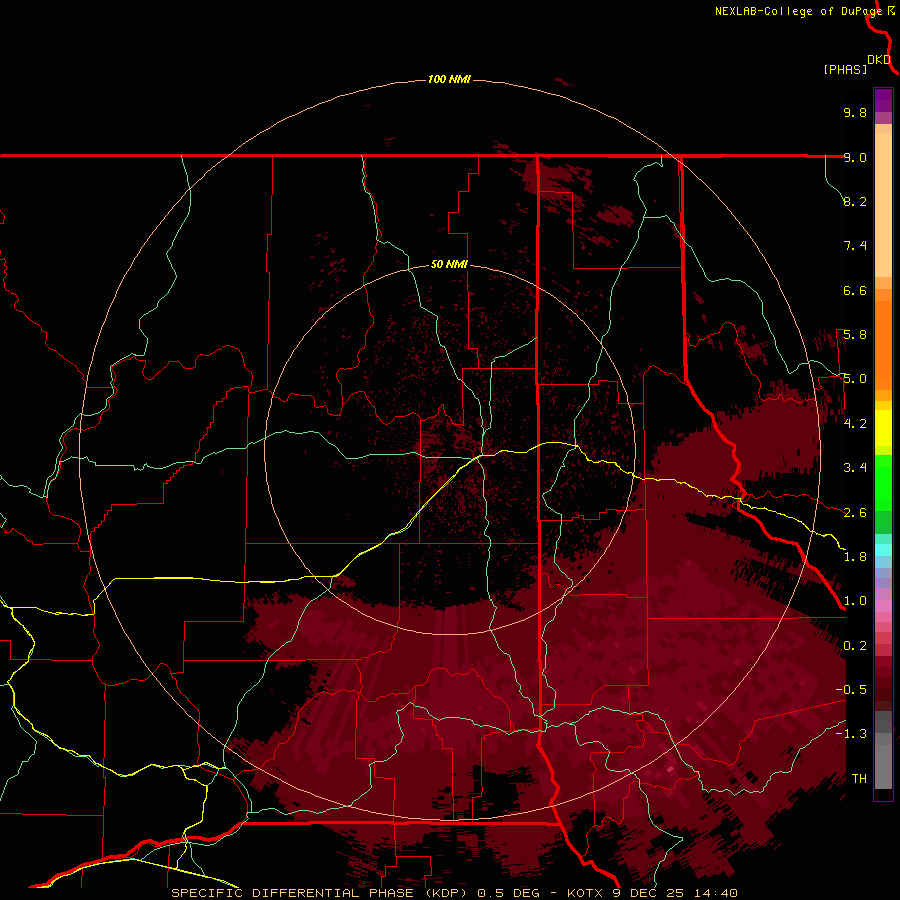Viewport: 900px width, 900px height.
Task: Click the product title caption at bottom
Action: 454,893
